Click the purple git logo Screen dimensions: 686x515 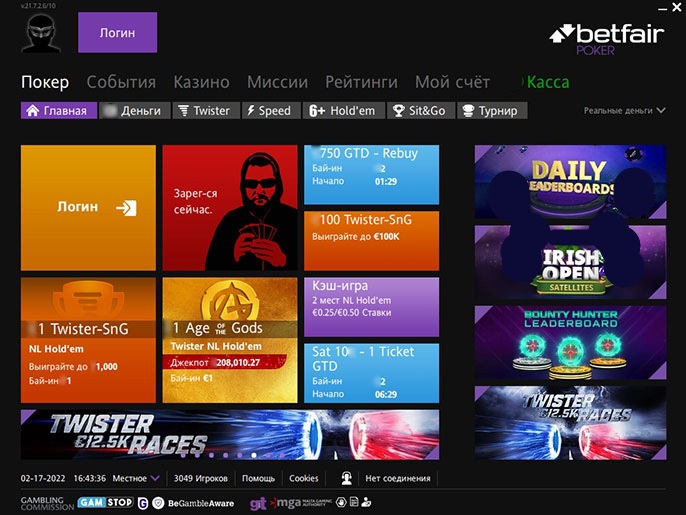[x=258, y=504]
